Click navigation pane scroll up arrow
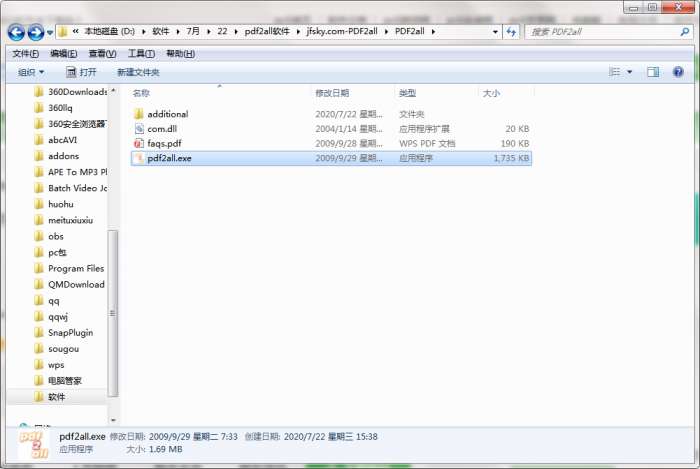Screen dimensions: 700x469 click(113, 91)
